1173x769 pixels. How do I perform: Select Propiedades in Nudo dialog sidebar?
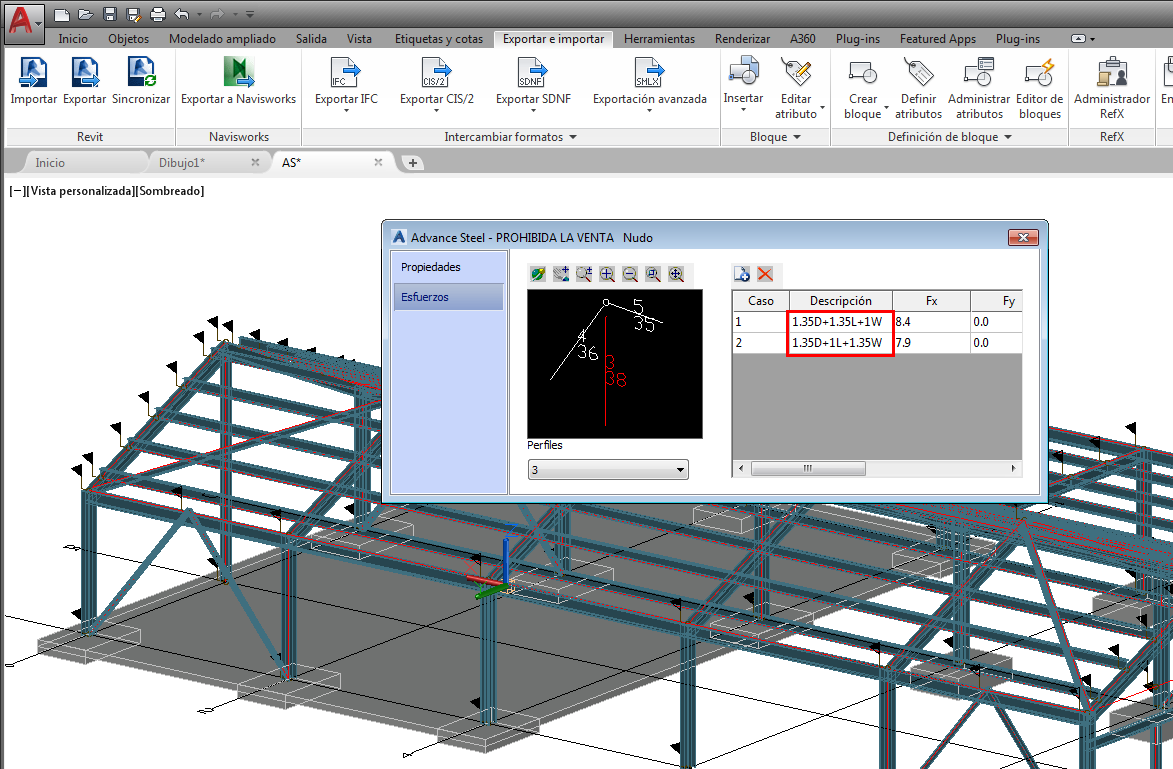coord(449,267)
